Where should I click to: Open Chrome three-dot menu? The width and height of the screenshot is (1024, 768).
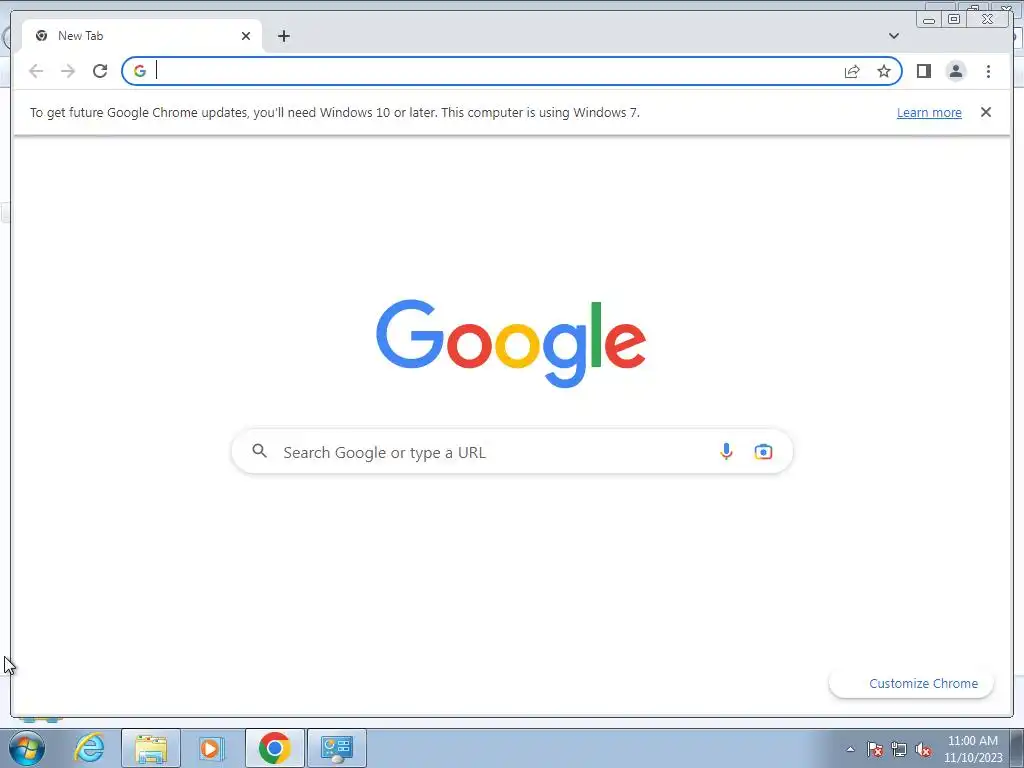[x=988, y=71]
